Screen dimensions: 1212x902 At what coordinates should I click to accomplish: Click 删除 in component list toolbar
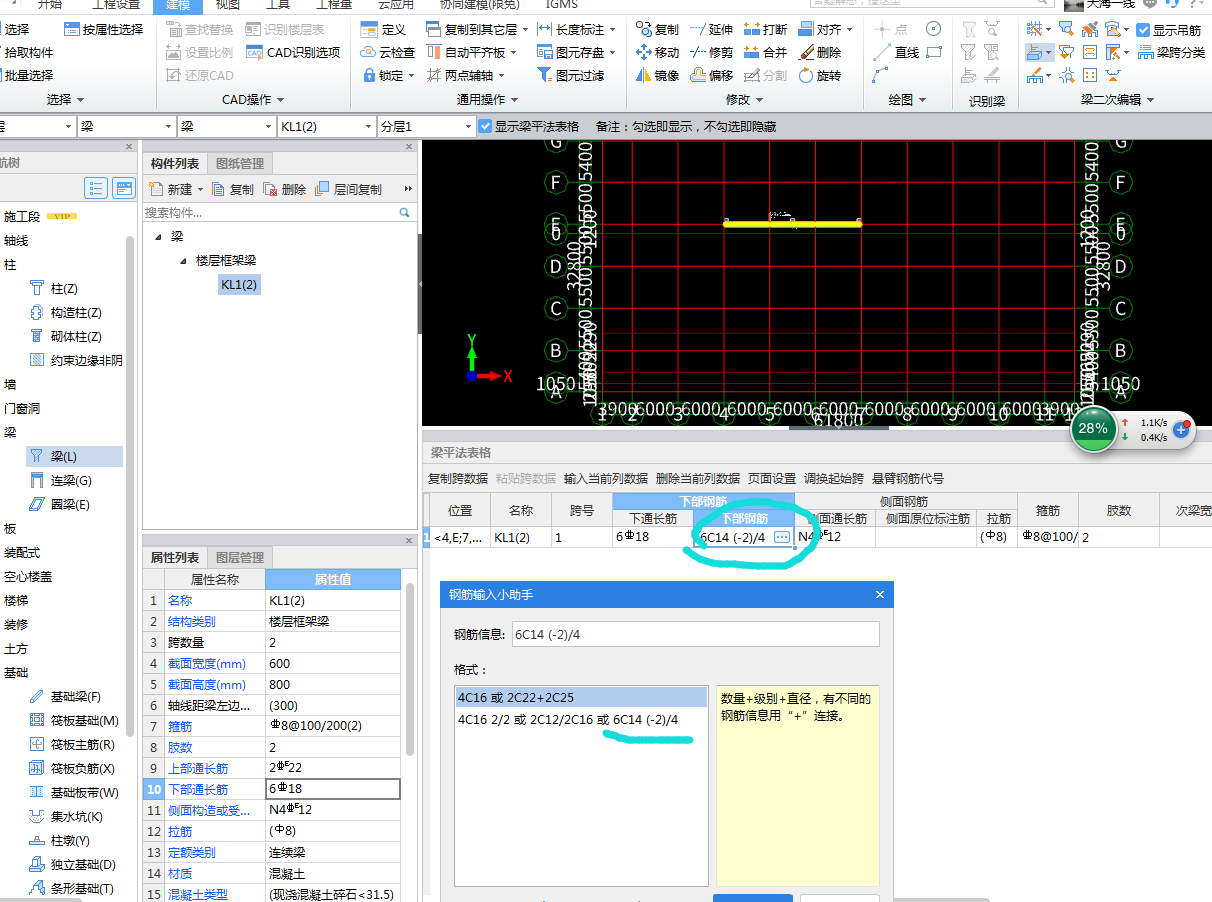pos(285,189)
